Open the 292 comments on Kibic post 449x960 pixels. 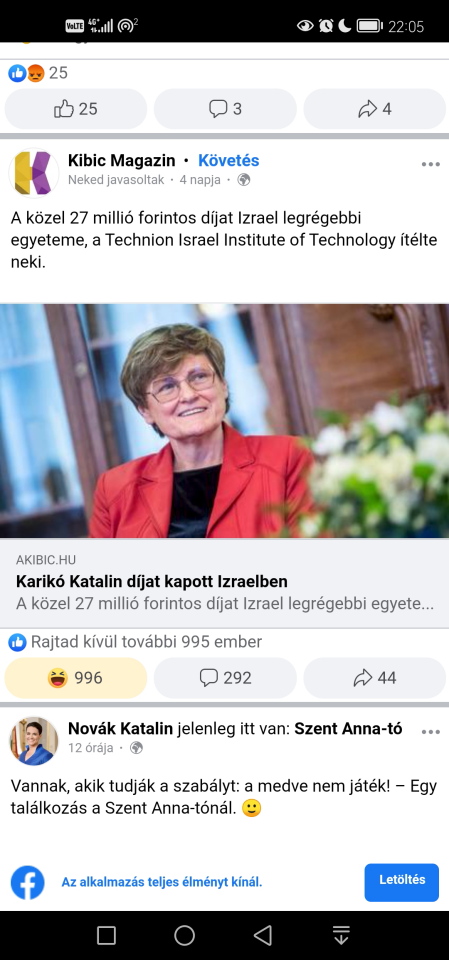[x=225, y=678]
